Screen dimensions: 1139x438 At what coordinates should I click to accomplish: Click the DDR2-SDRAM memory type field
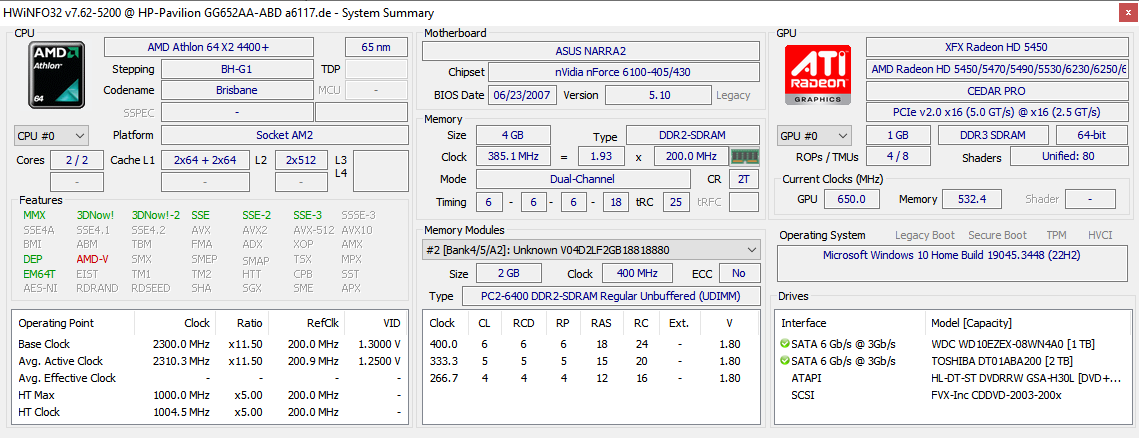(693, 136)
